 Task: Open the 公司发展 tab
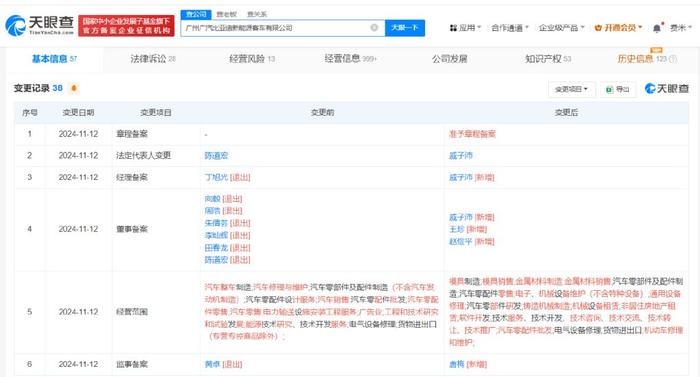(450, 59)
